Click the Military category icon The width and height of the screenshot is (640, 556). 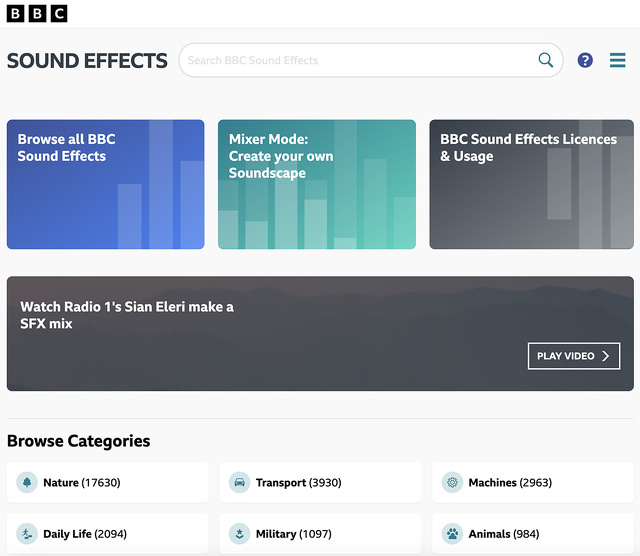point(239,534)
